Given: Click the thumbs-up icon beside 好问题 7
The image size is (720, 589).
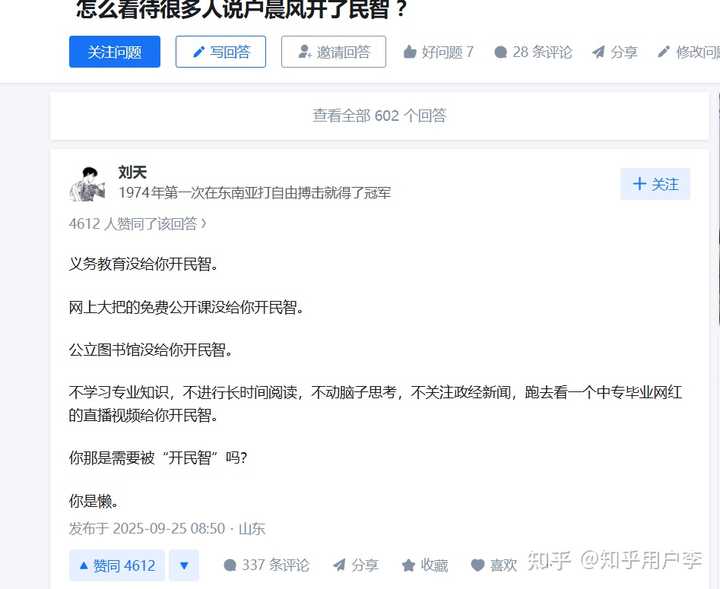Looking at the screenshot, I should click(410, 52).
